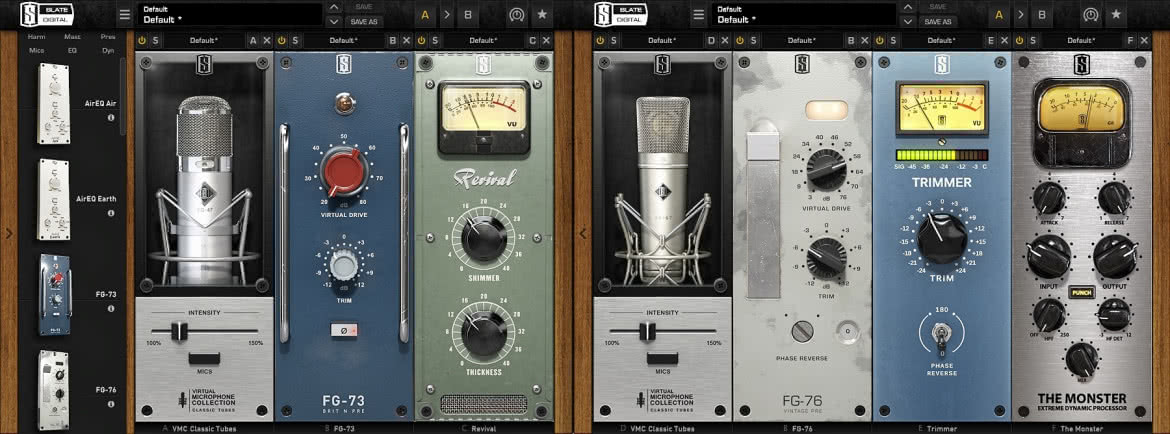This screenshot has width=1170, height=434.
Task: Remove the Revival module with slot C's X
Action: pos(546,41)
